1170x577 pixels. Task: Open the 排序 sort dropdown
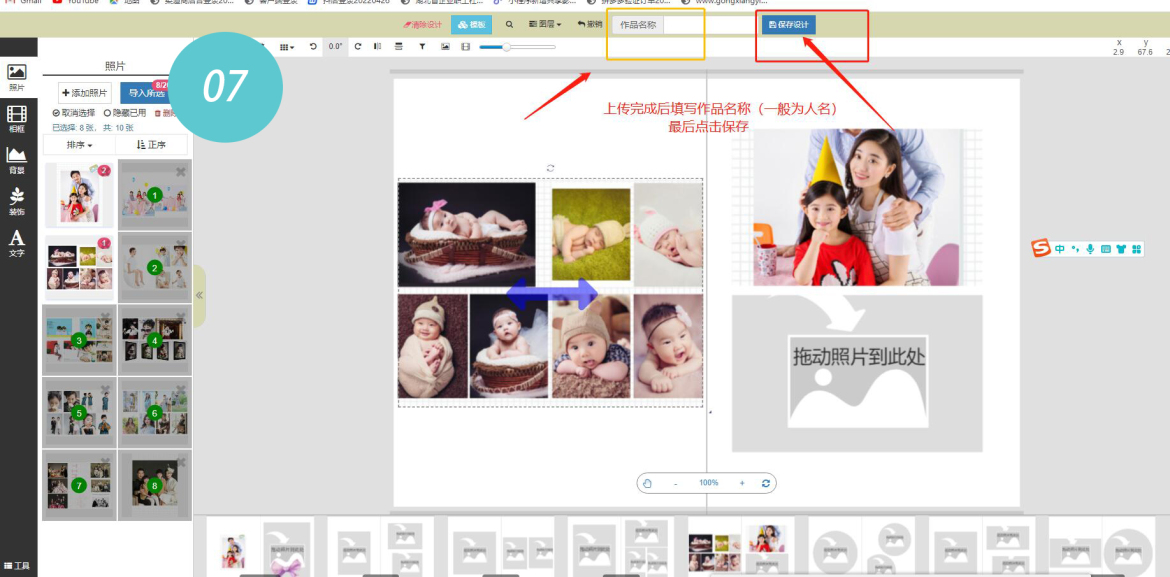tap(79, 145)
